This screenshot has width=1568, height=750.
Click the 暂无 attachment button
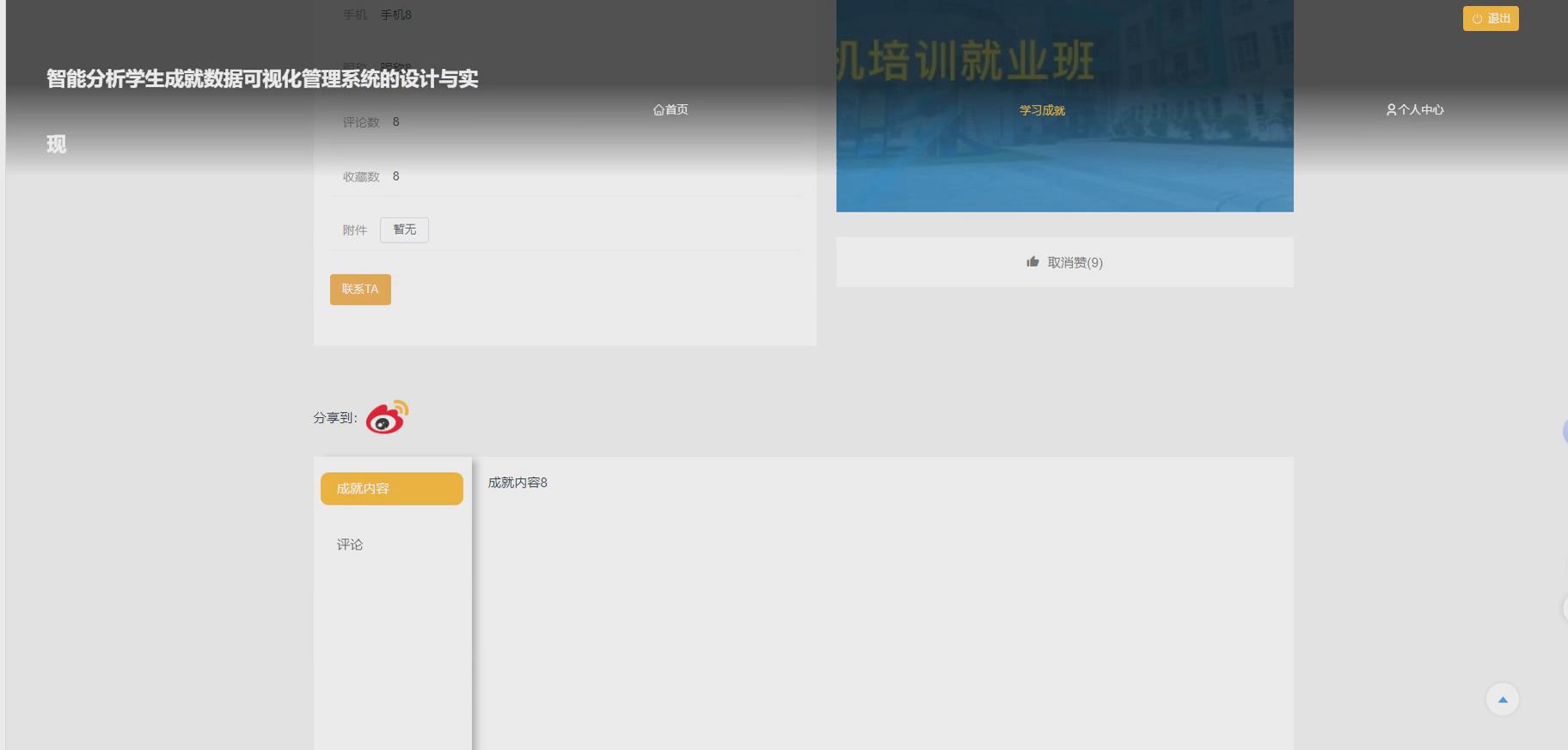(404, 230)
